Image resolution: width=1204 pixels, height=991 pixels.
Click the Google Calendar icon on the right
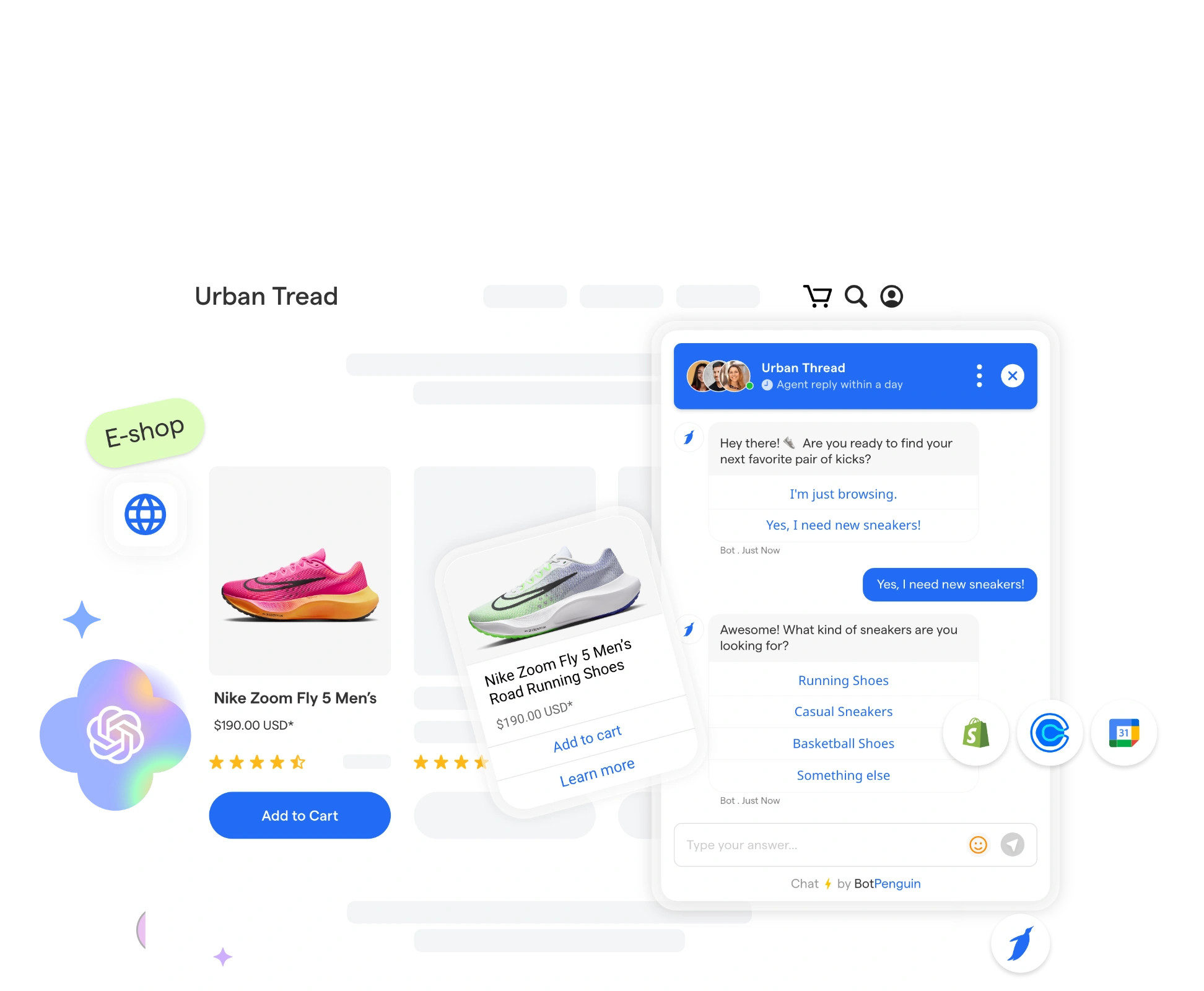pos(1123,732)
